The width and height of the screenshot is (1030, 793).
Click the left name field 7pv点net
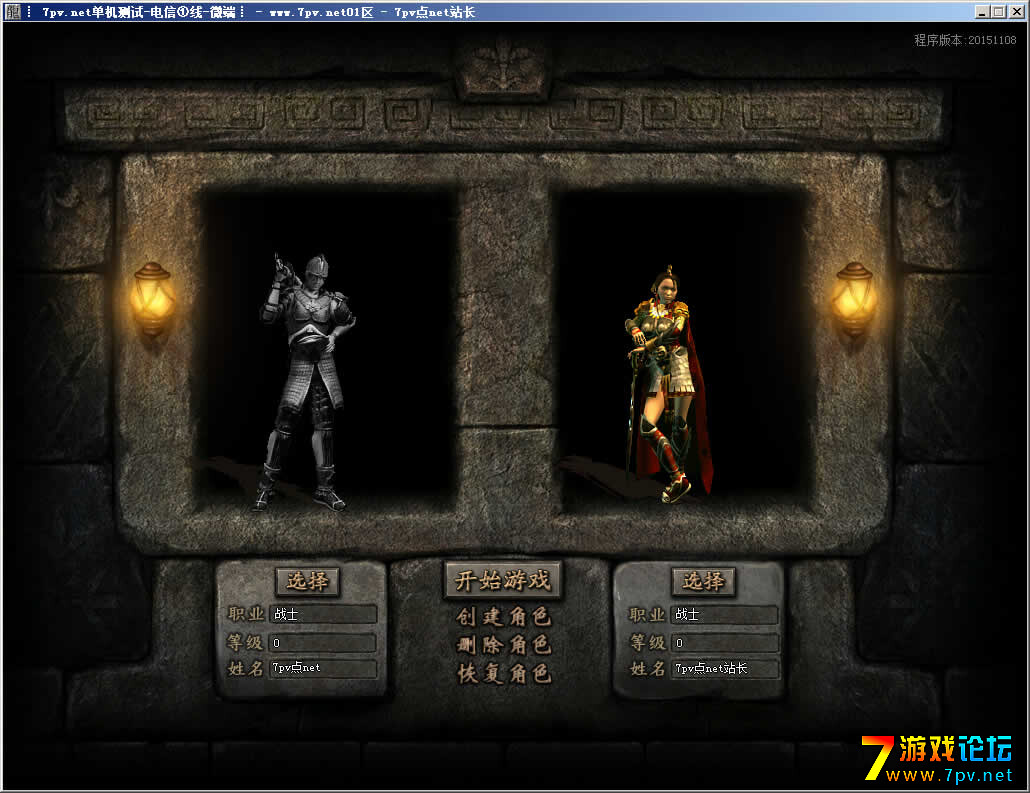[x=323, y=668]
